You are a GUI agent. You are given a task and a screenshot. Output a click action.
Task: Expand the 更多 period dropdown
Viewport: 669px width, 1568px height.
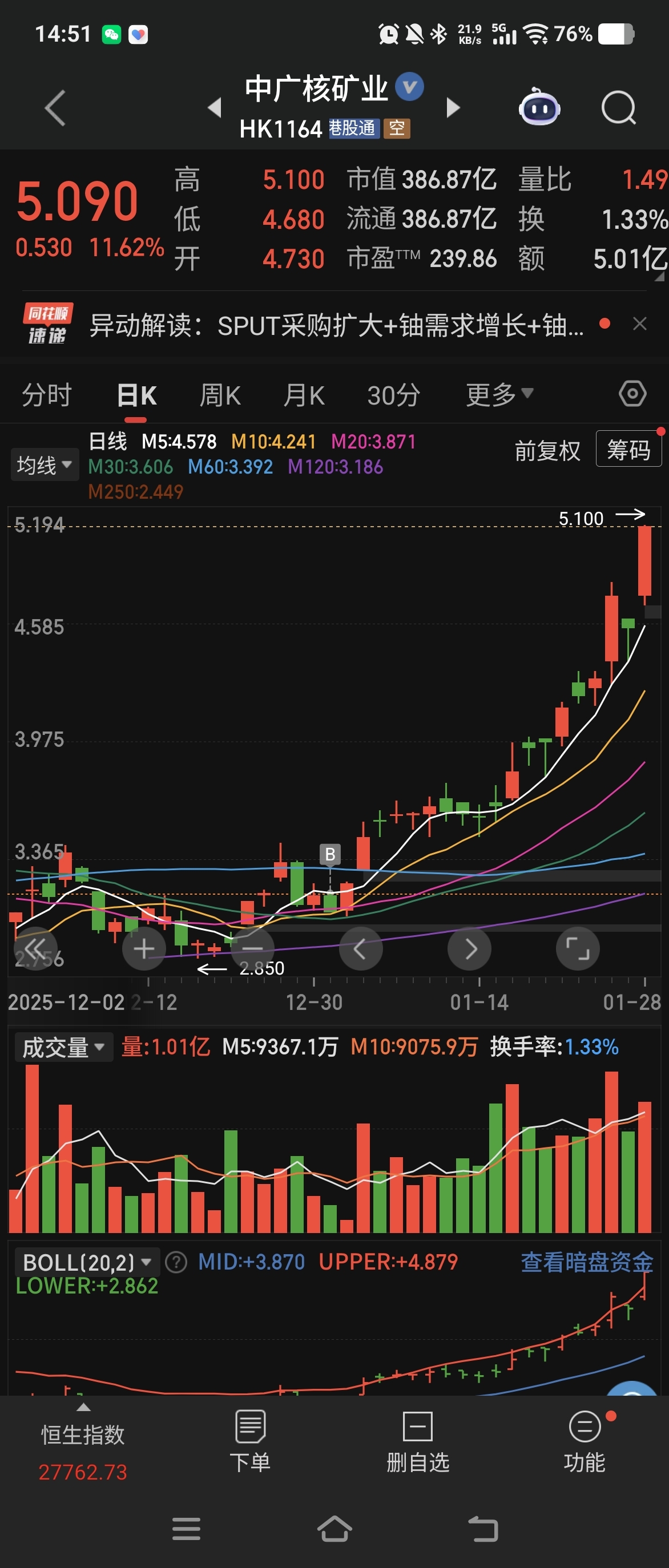pos(499,394)
